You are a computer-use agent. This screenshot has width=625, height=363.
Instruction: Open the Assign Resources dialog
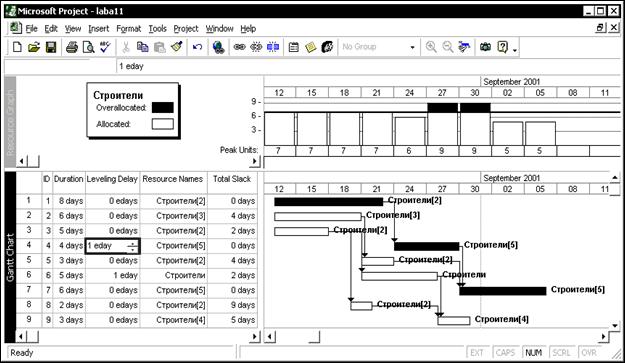coord(327,47)
